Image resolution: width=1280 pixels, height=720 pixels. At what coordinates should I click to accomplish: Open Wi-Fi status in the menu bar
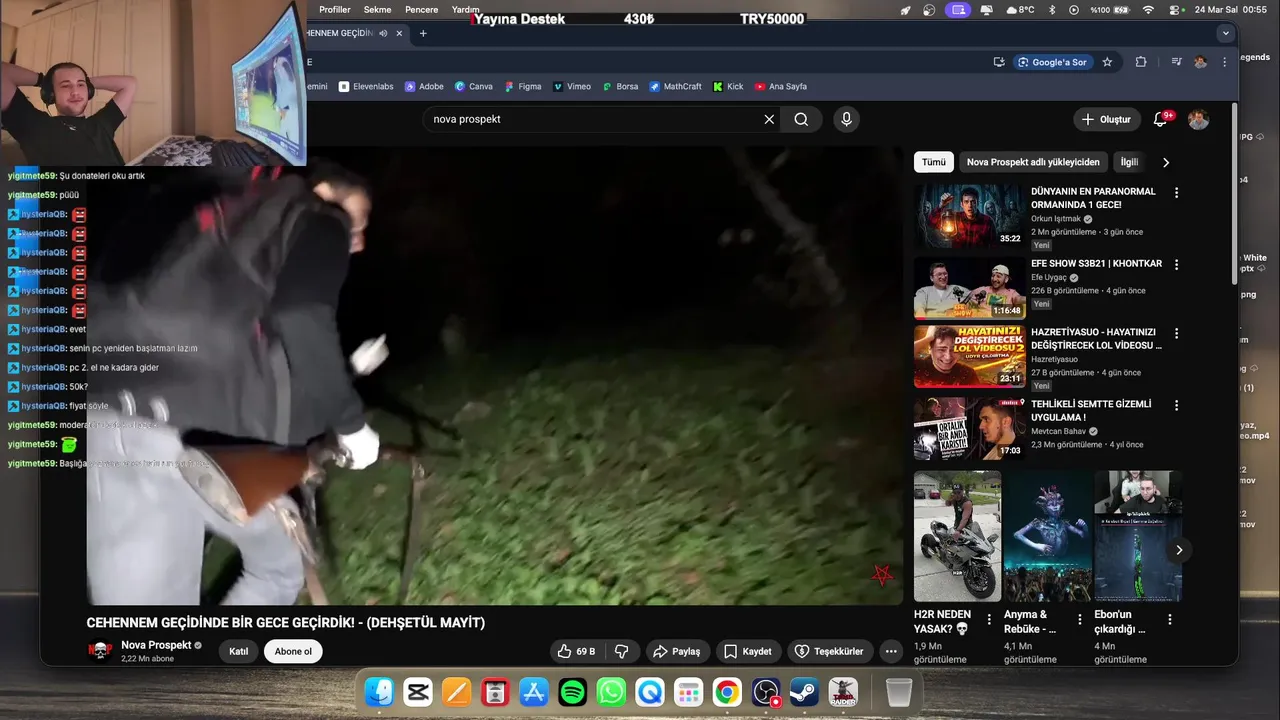pyautogui.click(x=1148, y=9)
